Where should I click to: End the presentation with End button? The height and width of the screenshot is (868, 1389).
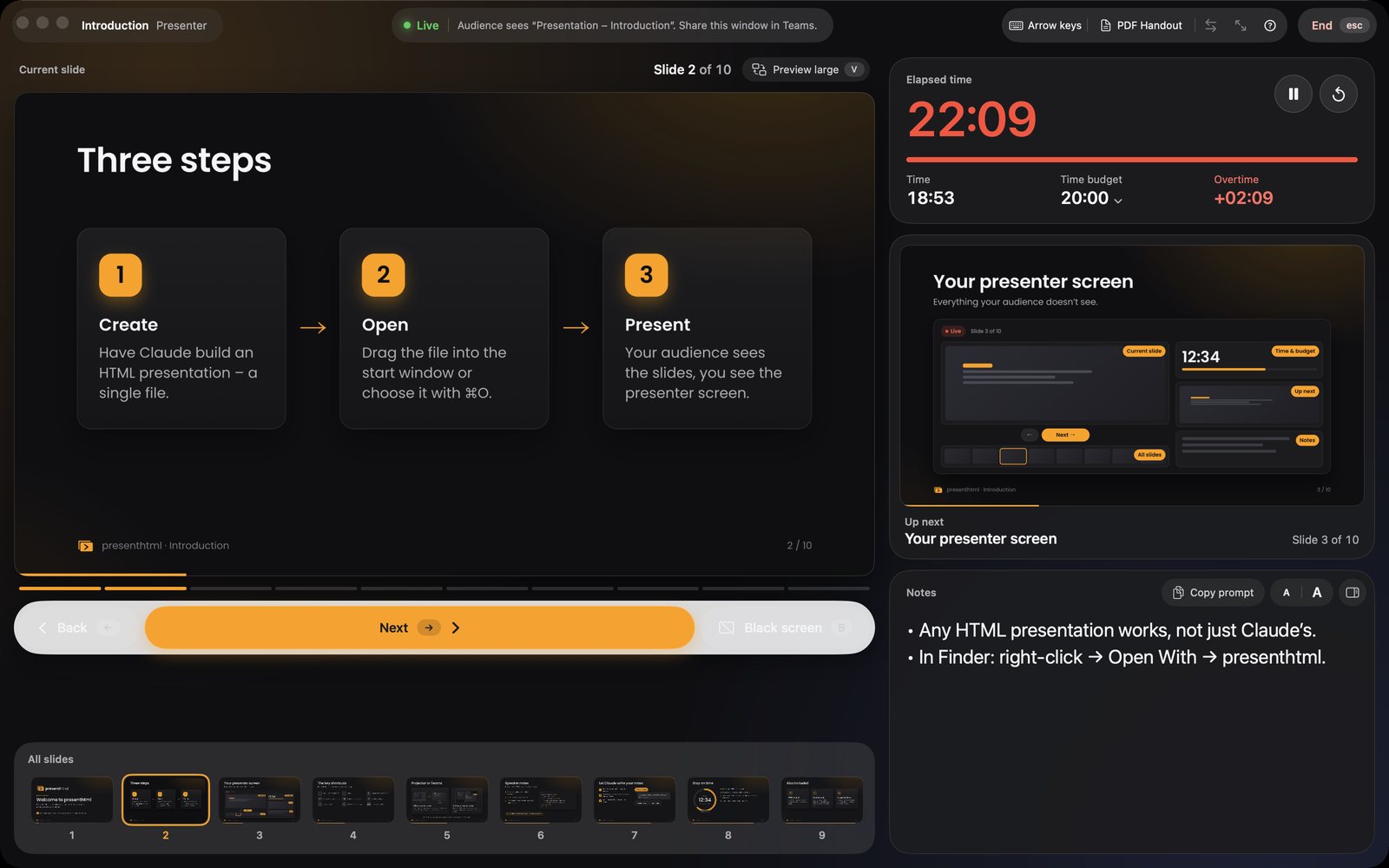tap(1337, 25)
